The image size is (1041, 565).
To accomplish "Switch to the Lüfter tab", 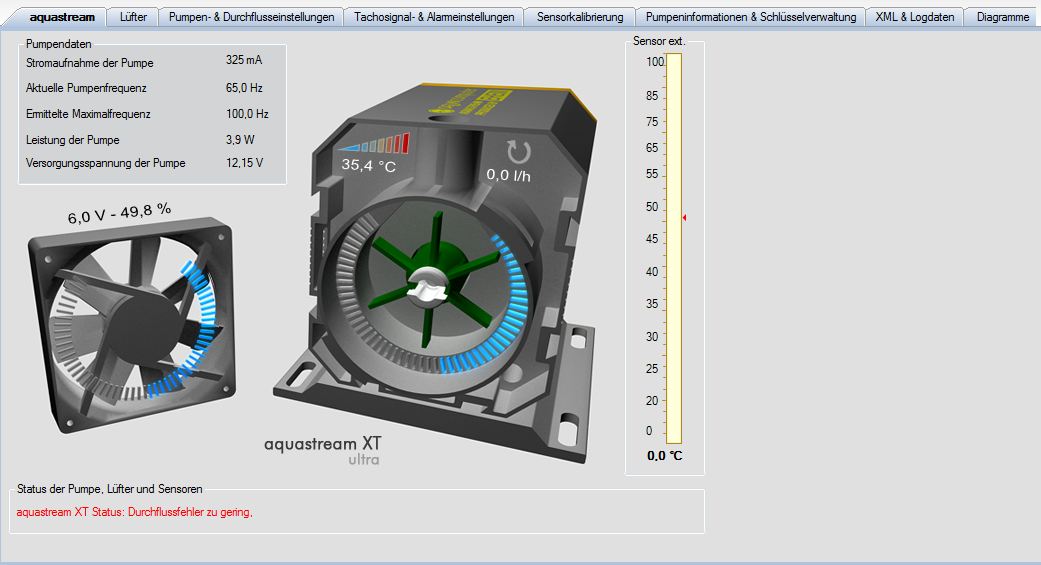I will coord(133,17).
